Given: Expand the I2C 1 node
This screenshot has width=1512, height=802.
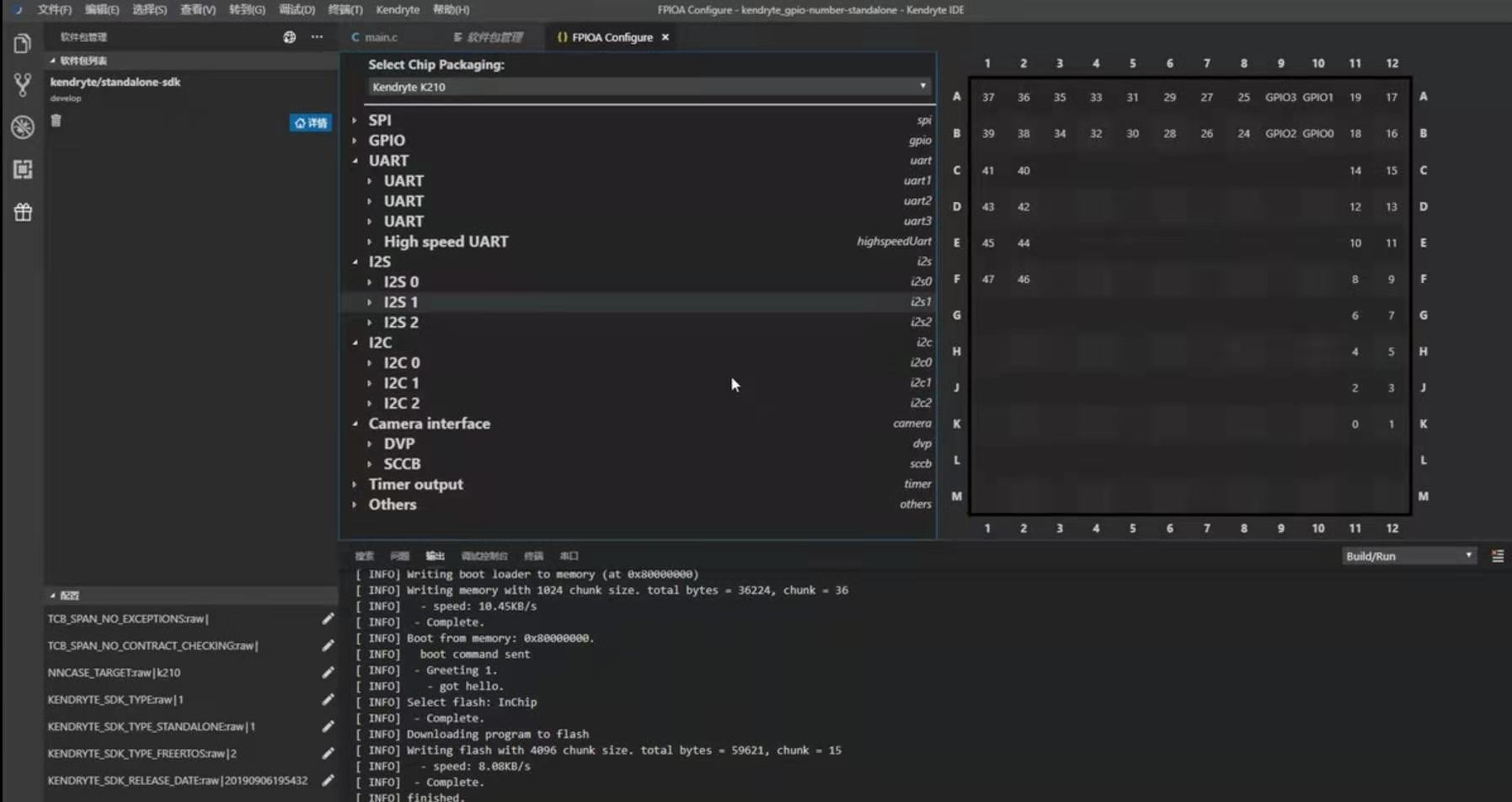Looking at the screenshot, I should (x=370, y=383).
